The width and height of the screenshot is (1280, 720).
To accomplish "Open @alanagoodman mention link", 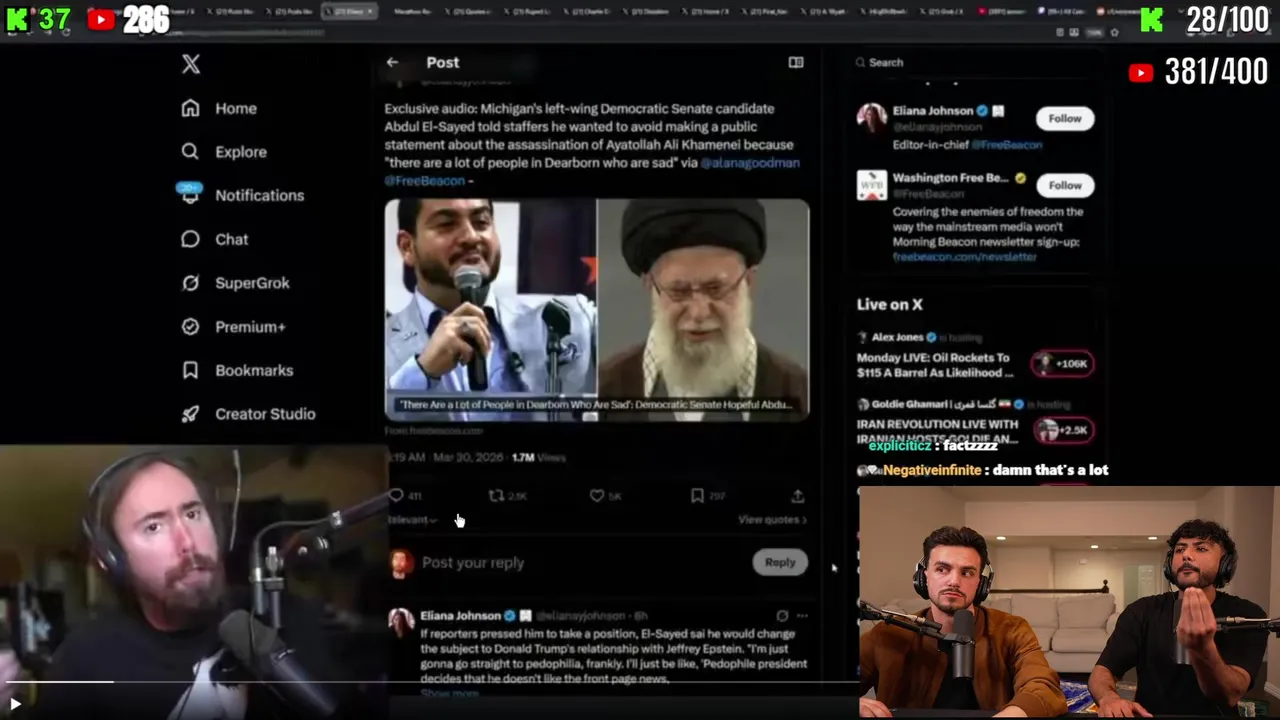I will click(x=750, y=163).
